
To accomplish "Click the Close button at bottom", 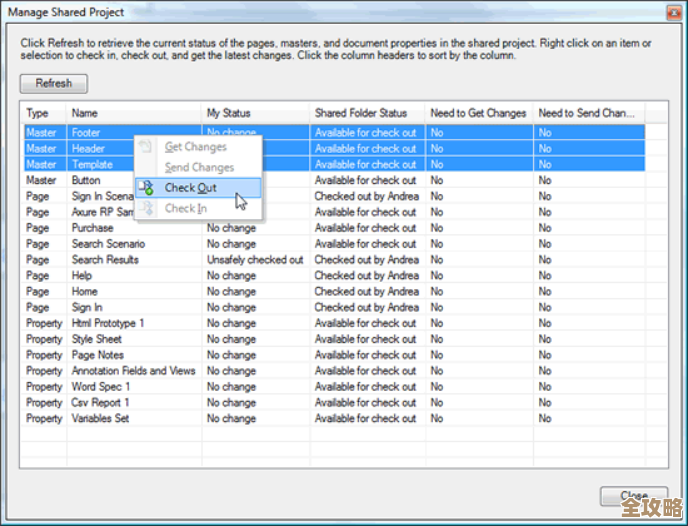I will pyautogui.click(x=633, y=496).
